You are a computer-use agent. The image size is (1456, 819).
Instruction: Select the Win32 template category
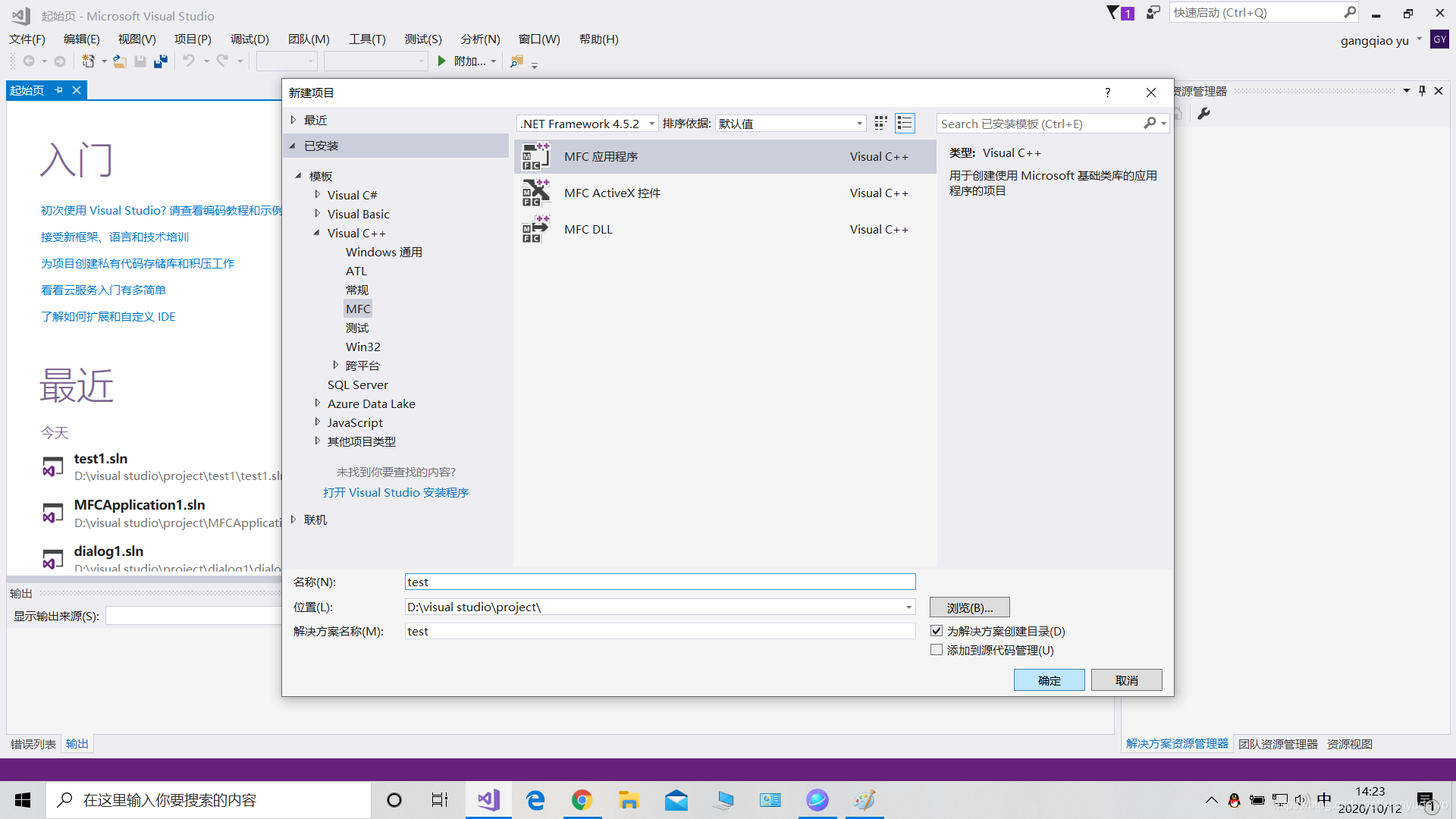click(362, 347)
